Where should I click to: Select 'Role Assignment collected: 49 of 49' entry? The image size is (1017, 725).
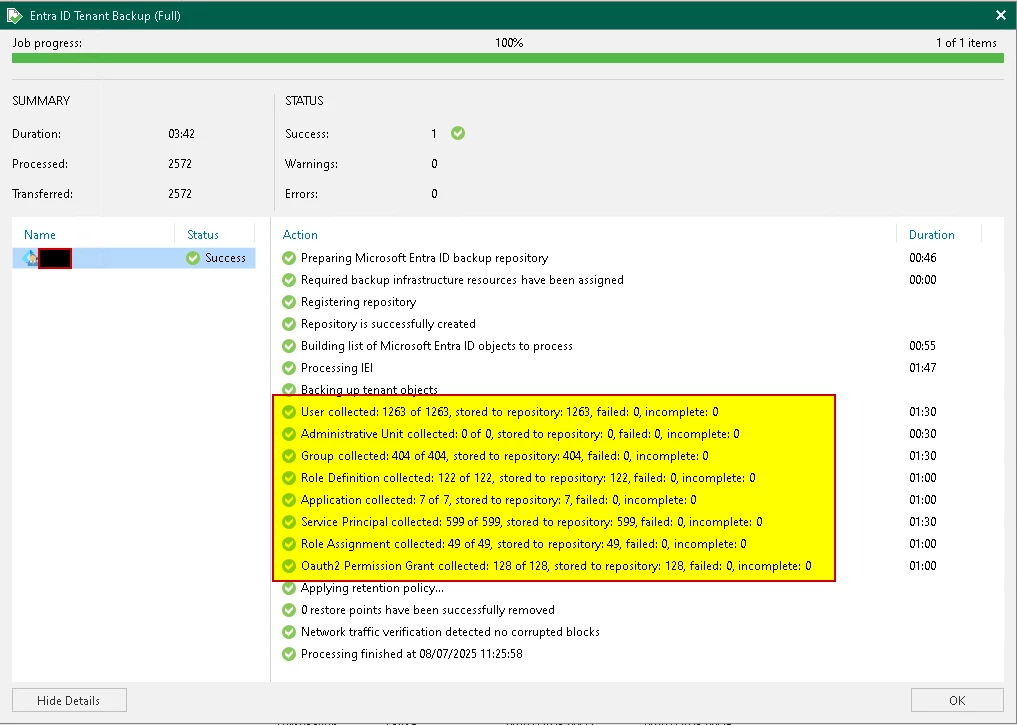coord(523,544)
